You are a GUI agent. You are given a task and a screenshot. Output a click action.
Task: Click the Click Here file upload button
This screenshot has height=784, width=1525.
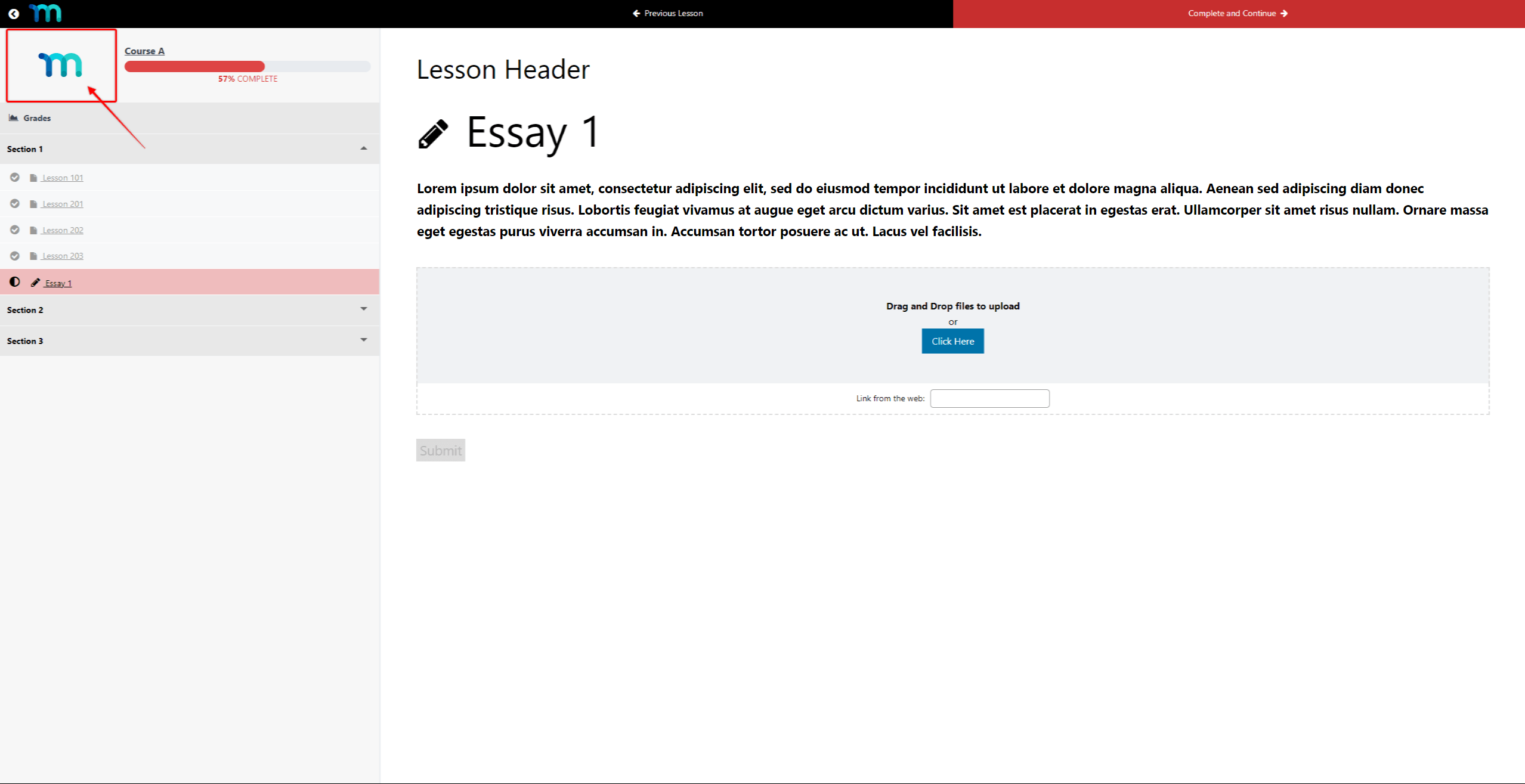[952, 341]
